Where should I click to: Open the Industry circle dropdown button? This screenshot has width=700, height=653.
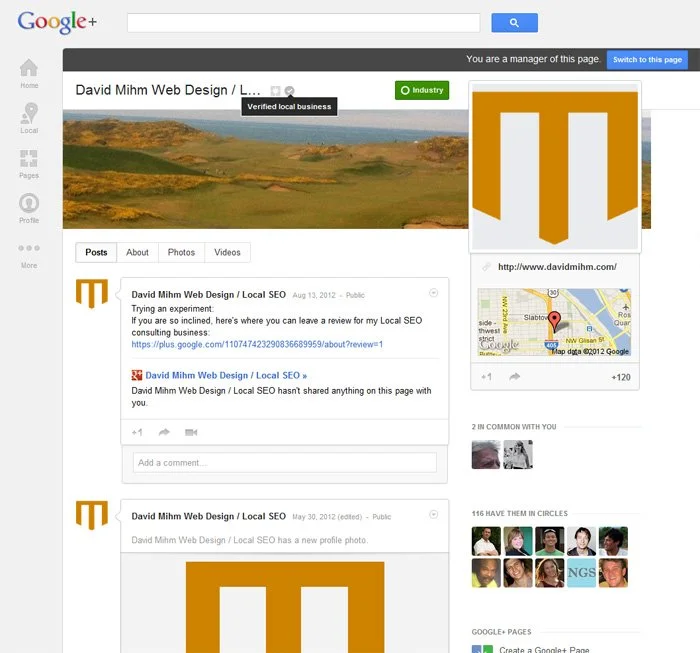[422, 90]
